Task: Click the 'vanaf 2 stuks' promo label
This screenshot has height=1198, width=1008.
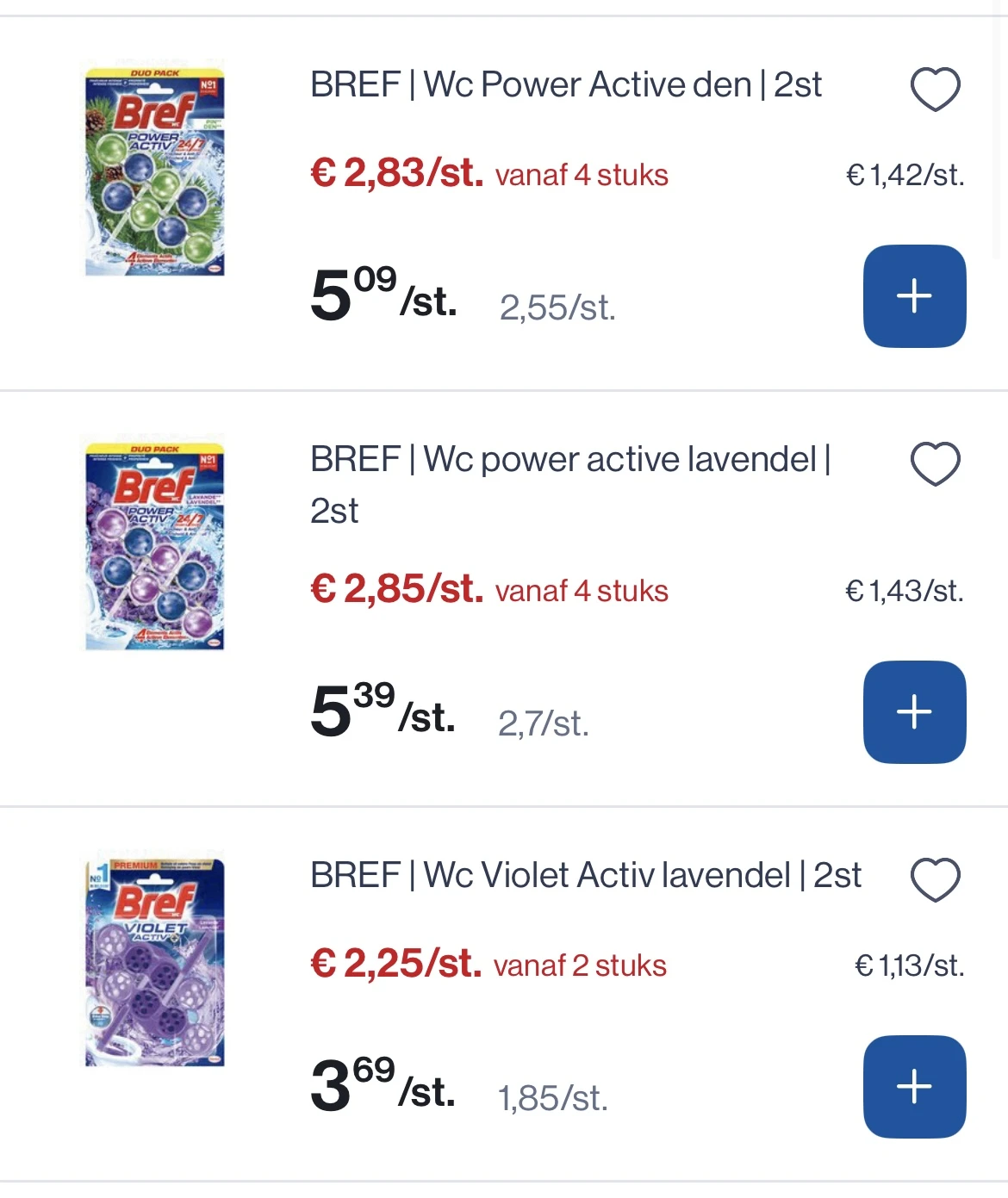Action: coord(580,965)
